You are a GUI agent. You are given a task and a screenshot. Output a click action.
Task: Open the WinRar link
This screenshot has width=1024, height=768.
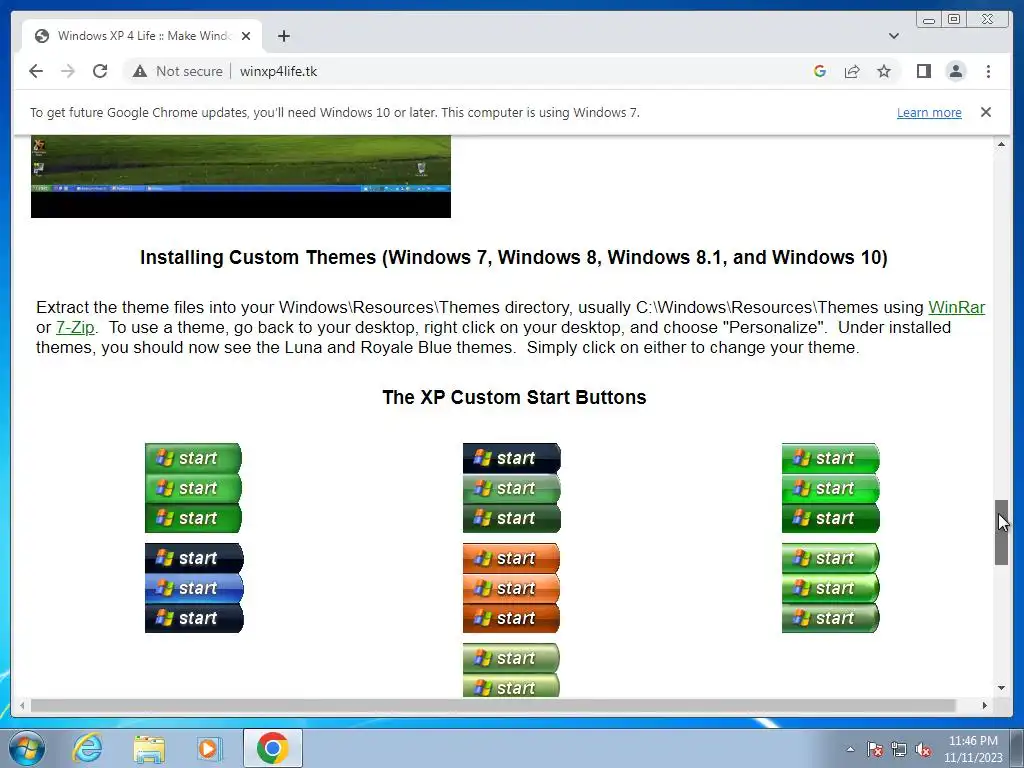tap(956, 308)
